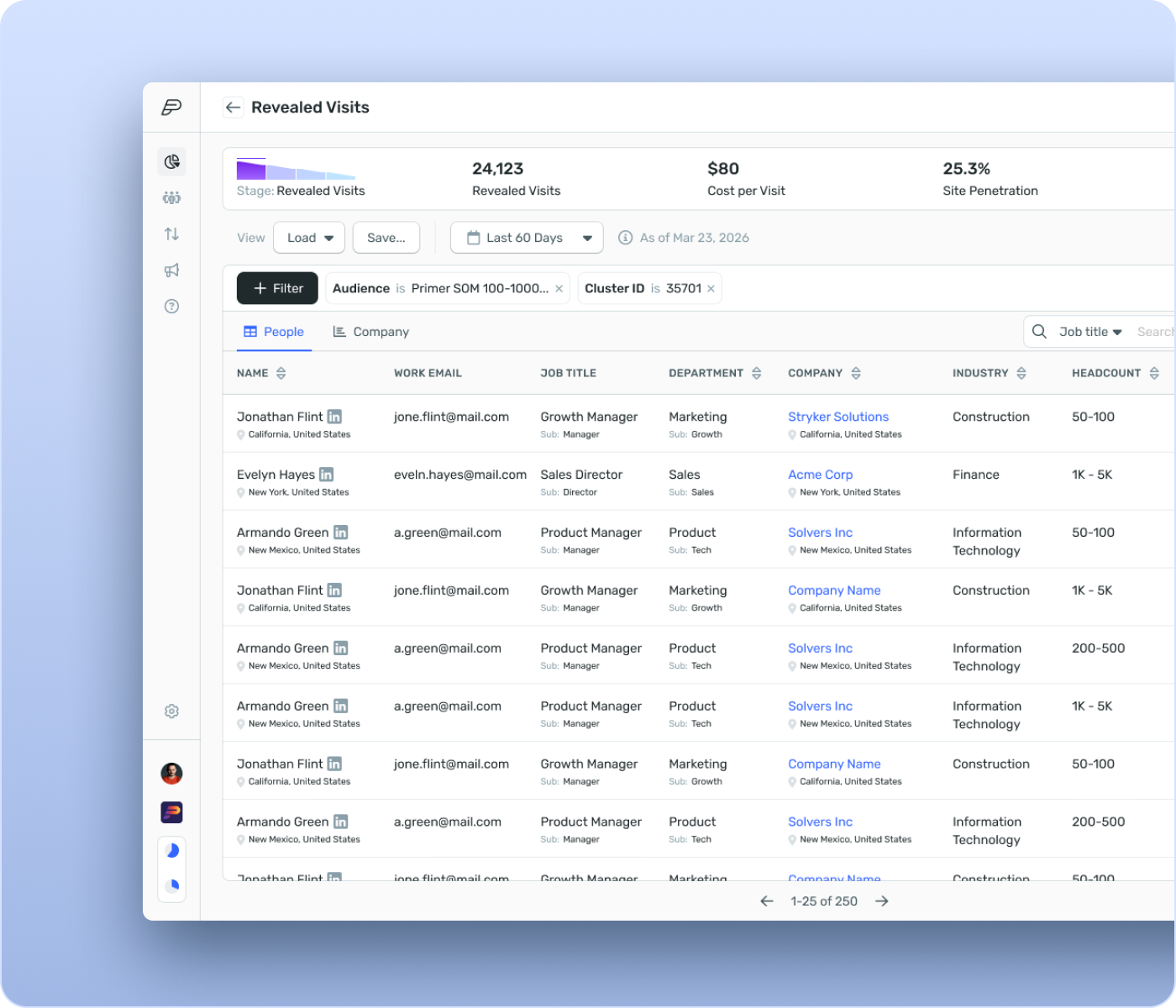Select the audiences people icon in sidebar
The height and width of the screenshot is (1008, 1176).
(x=171, y=197)
